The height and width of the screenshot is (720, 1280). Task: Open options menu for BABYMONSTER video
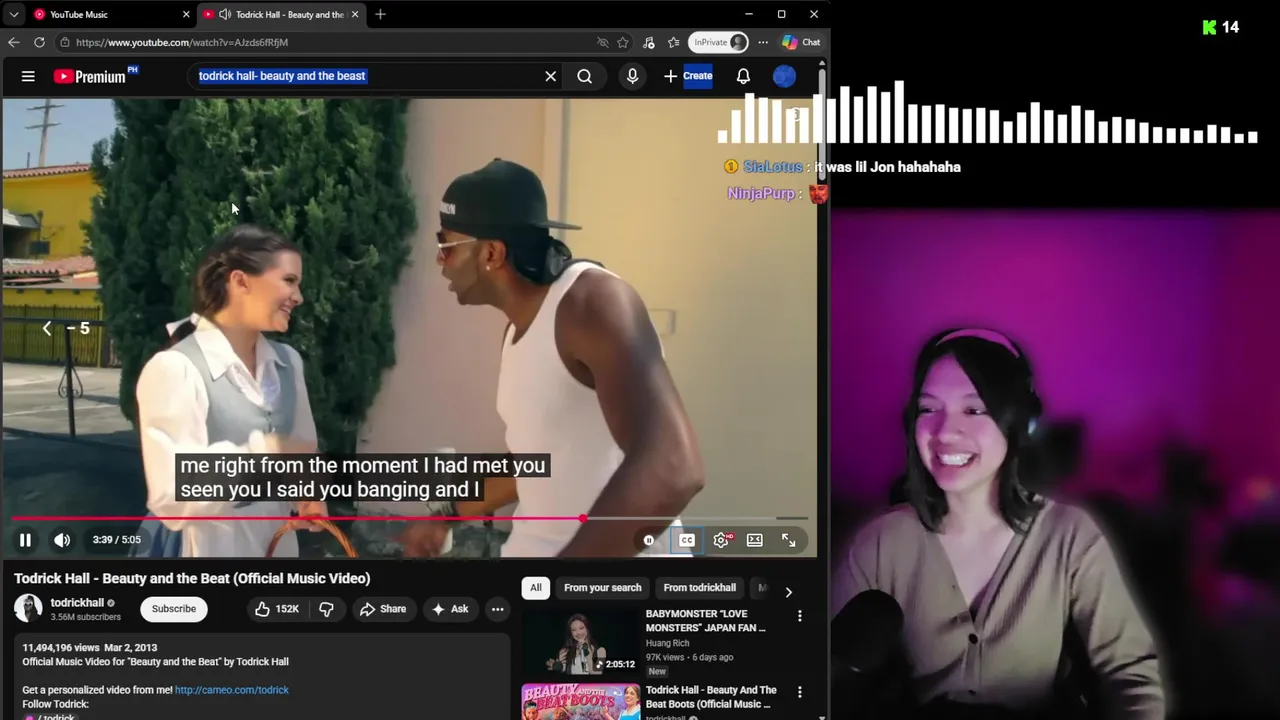coord(799,616)
